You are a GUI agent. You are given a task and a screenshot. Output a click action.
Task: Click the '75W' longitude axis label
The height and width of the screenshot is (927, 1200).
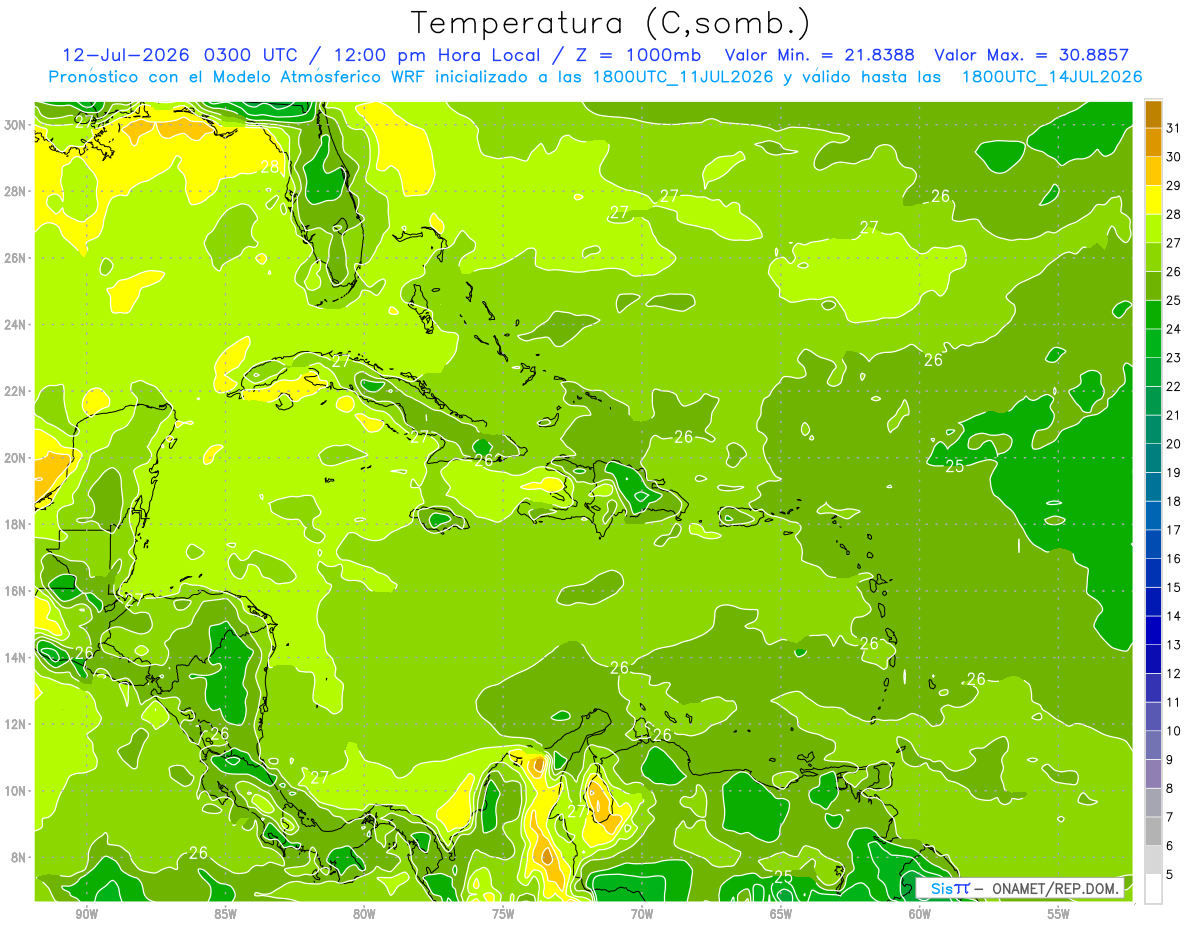(x=503, y=914)
